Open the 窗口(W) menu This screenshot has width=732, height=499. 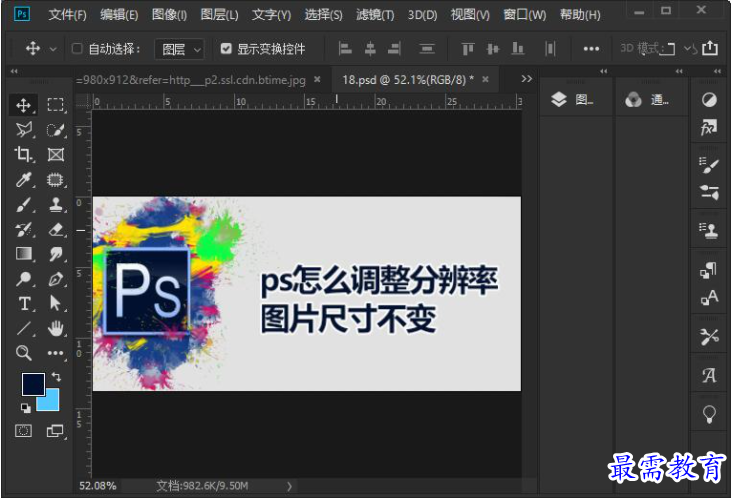point(525,15)
